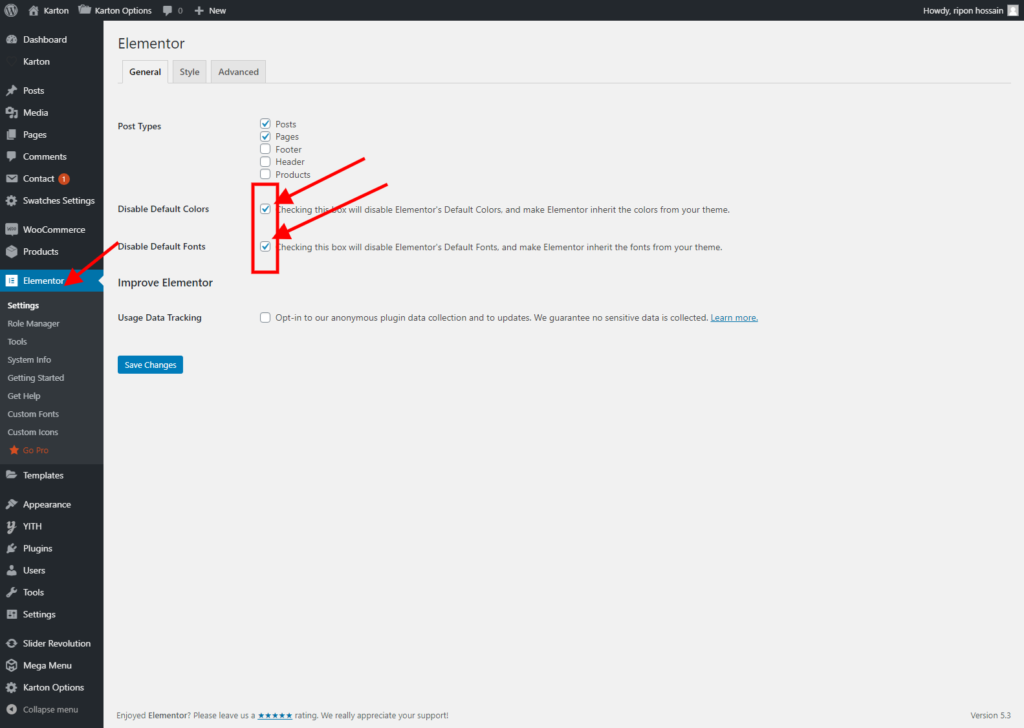Click the Karton Options gear icon in sidebar
This screenshot has width=1024, height=728.
click(x=11, y=688)
